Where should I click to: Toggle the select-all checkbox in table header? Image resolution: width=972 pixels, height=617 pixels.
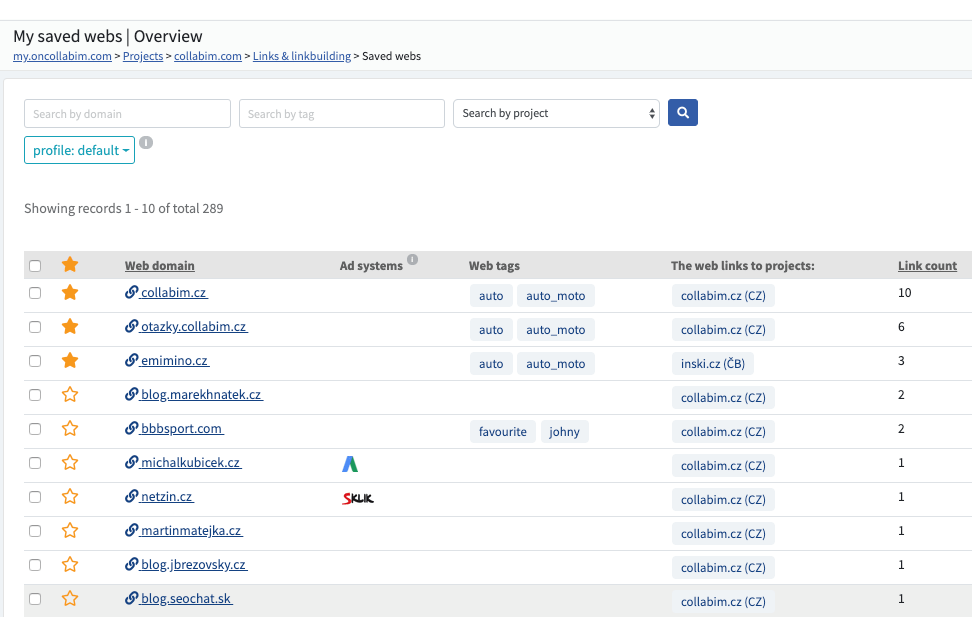(x=35, y=266)
